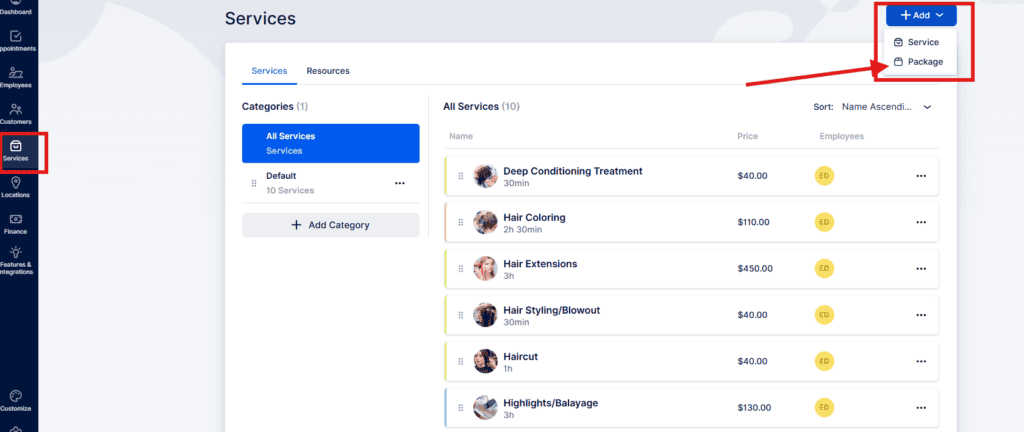Click employee badge for Deep Conditioning Treatment
Screen dimensions: 1024x432
(824, 176)
